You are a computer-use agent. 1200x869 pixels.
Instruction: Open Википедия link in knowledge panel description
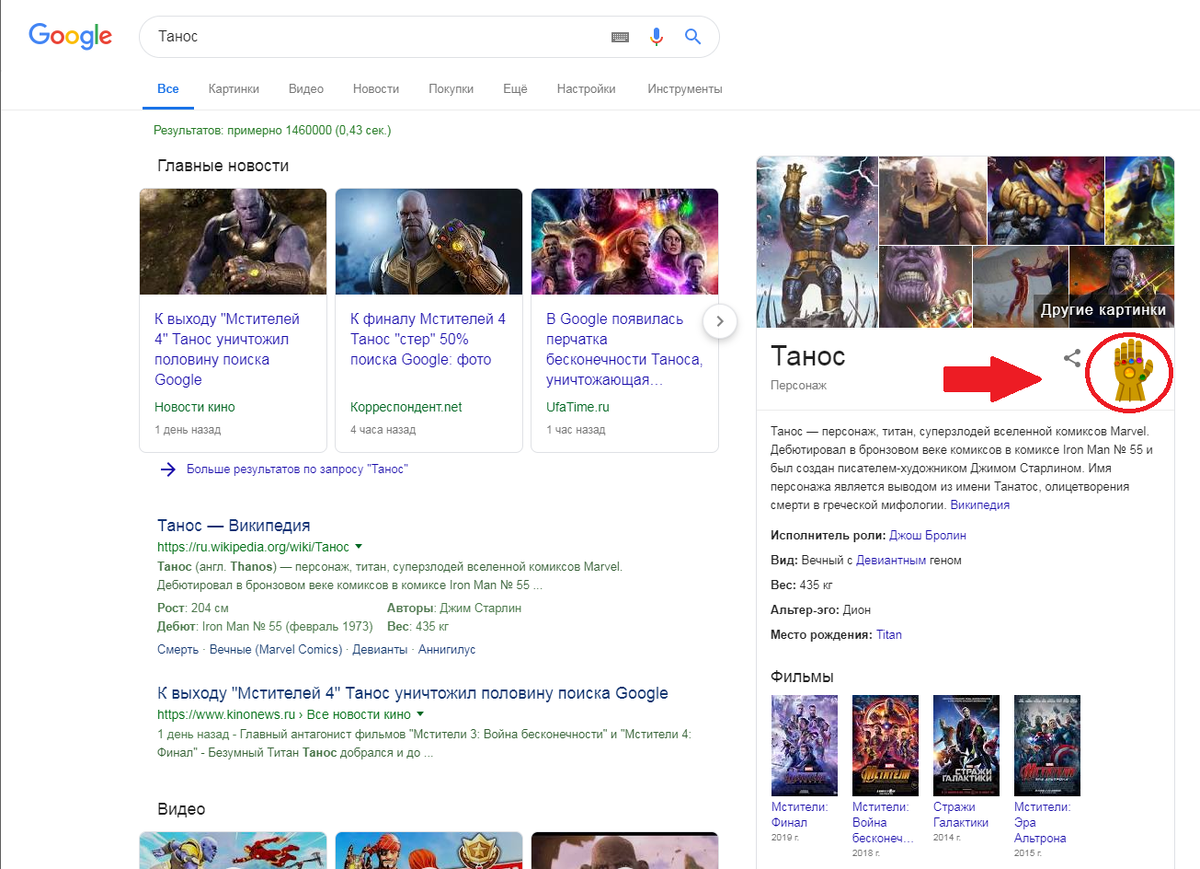(980, 505)
